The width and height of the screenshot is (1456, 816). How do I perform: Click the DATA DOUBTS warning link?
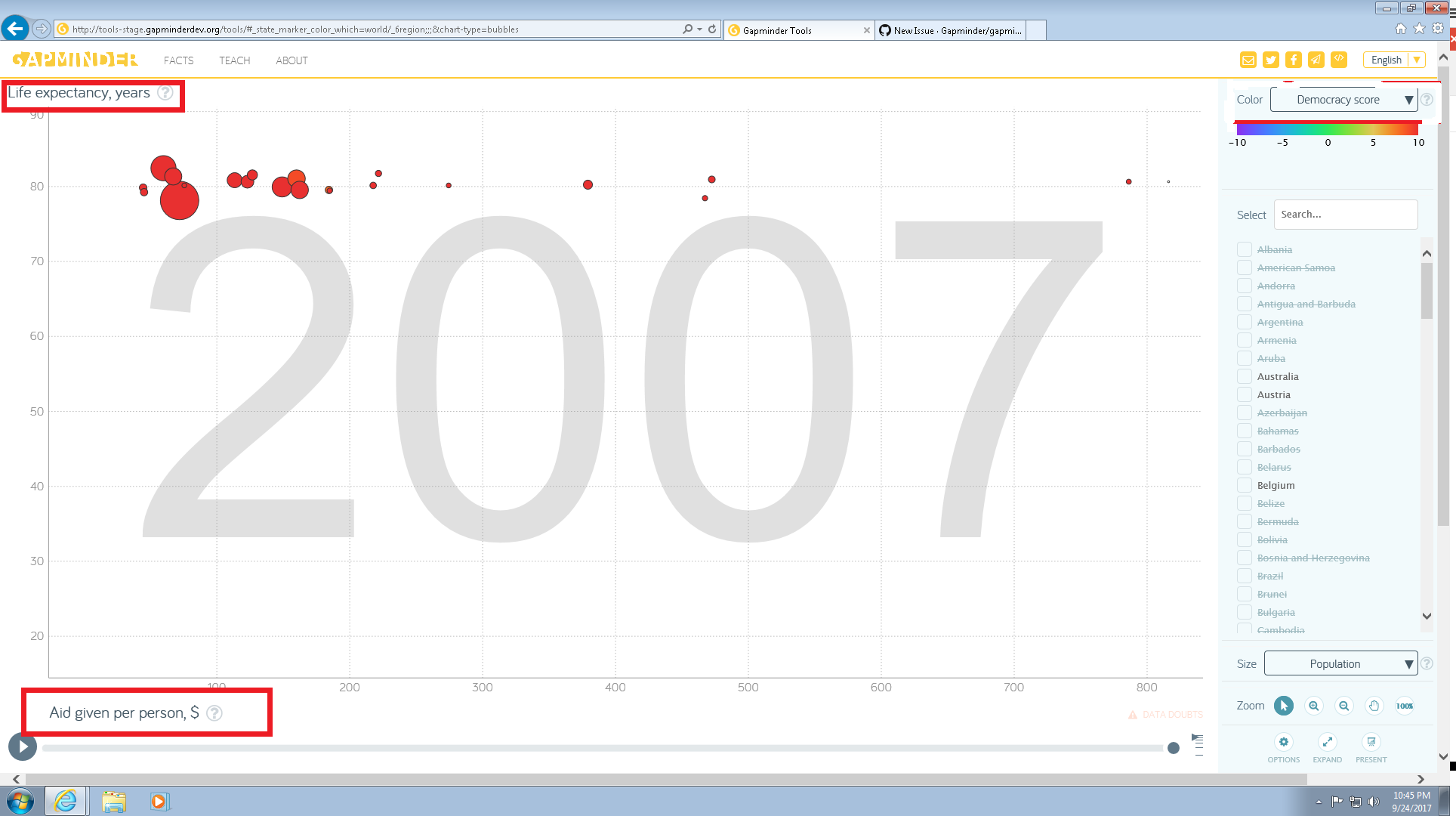click(x=1165, y=714)
